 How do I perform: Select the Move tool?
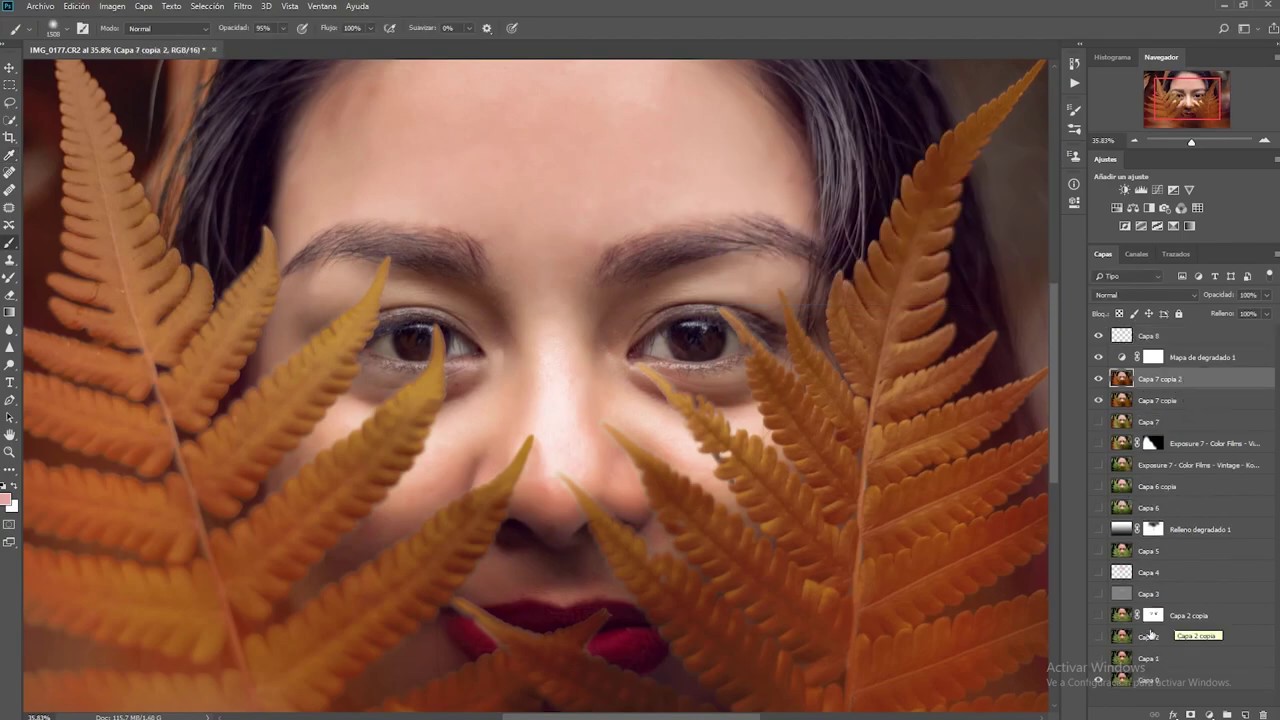[10, 67]
